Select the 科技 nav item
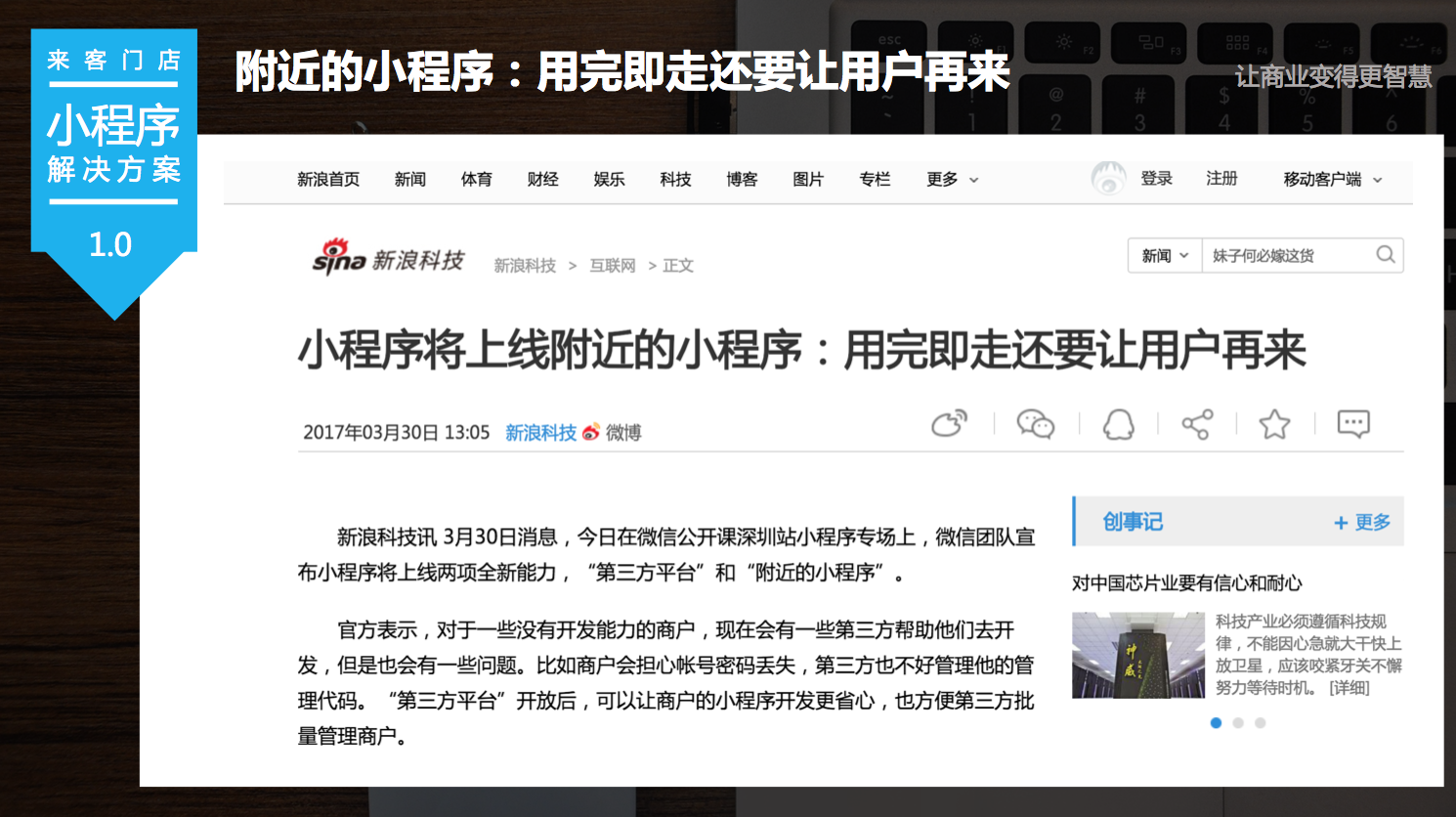This screenshot has height=817, width=1456. click(x=675, y=180)
